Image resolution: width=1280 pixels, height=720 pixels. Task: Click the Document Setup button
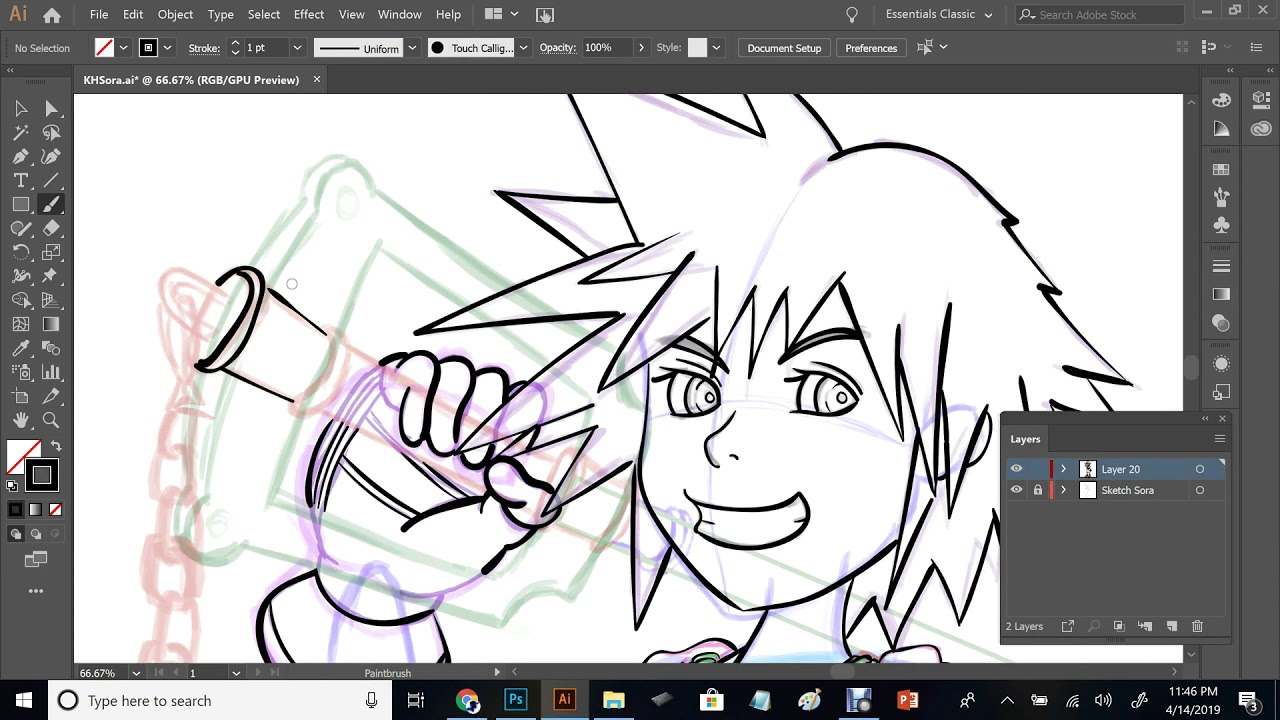[784, 48]
